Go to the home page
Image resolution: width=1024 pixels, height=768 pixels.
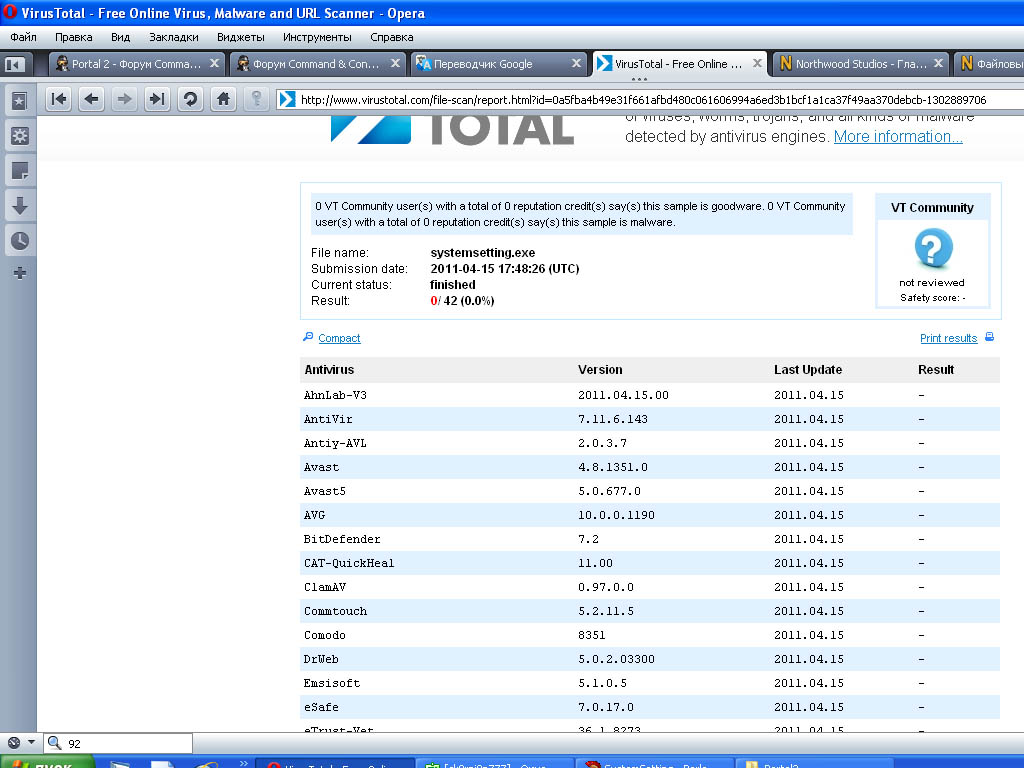tap(223, 99)
